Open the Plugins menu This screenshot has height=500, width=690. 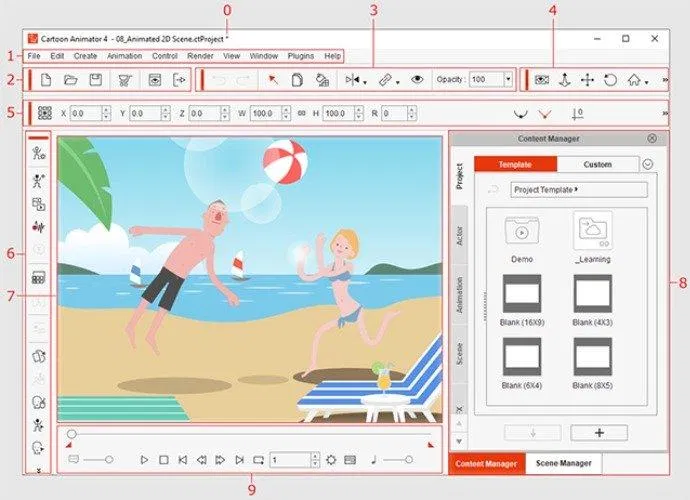coord(301,56)
